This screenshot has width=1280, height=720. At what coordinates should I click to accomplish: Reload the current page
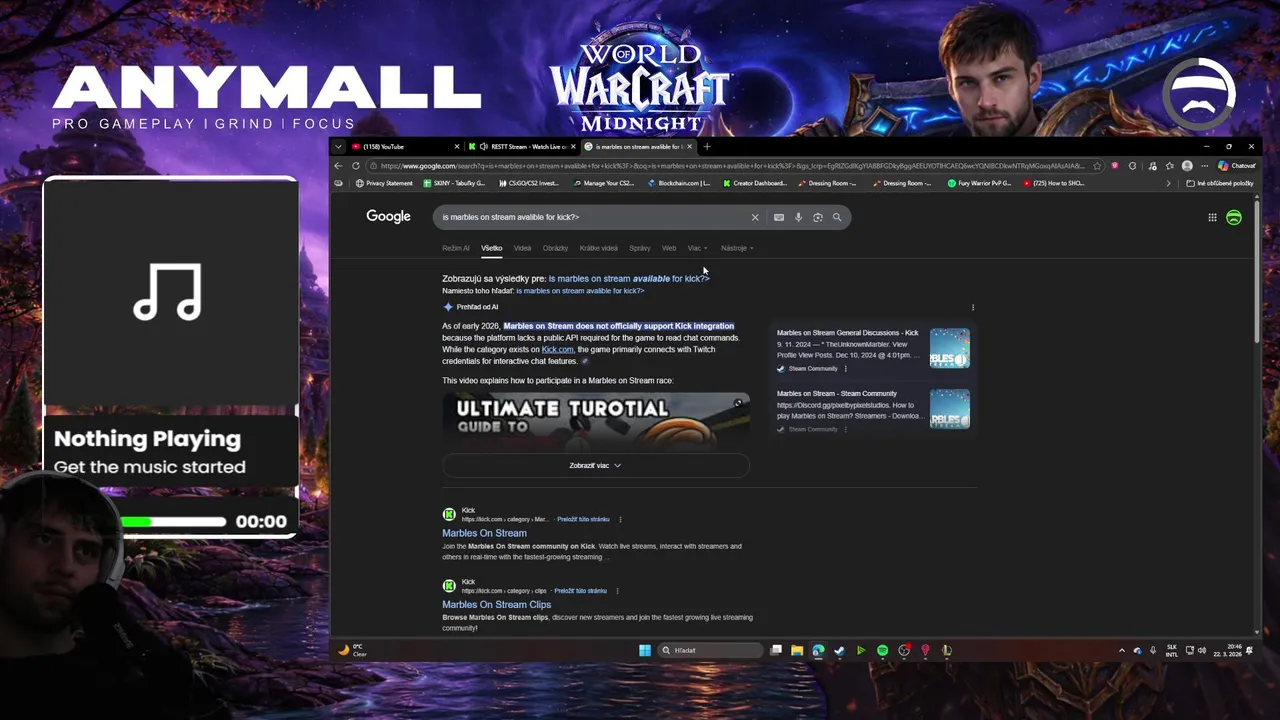(x=355, y=166)
